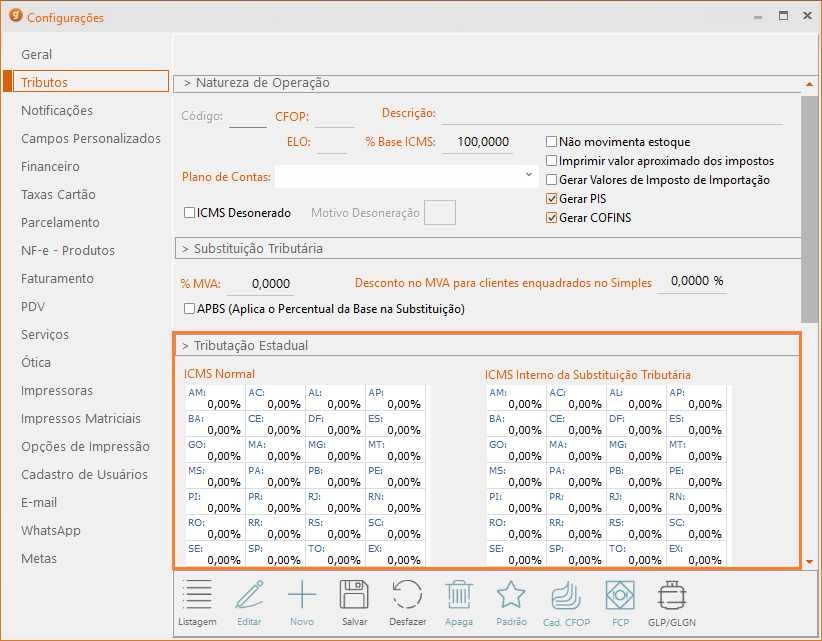Screen dimensions: 822x641
Task: Open Ótica settings
Action: click(36, 362)
